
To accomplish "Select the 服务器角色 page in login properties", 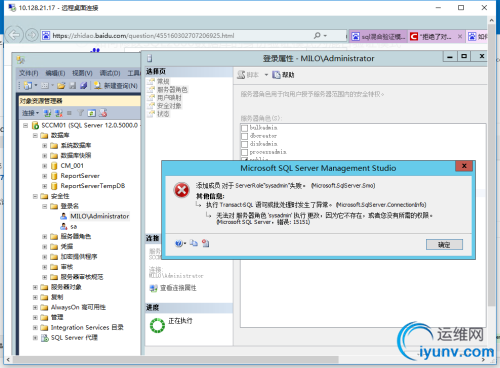I will [x=172, y=89].
